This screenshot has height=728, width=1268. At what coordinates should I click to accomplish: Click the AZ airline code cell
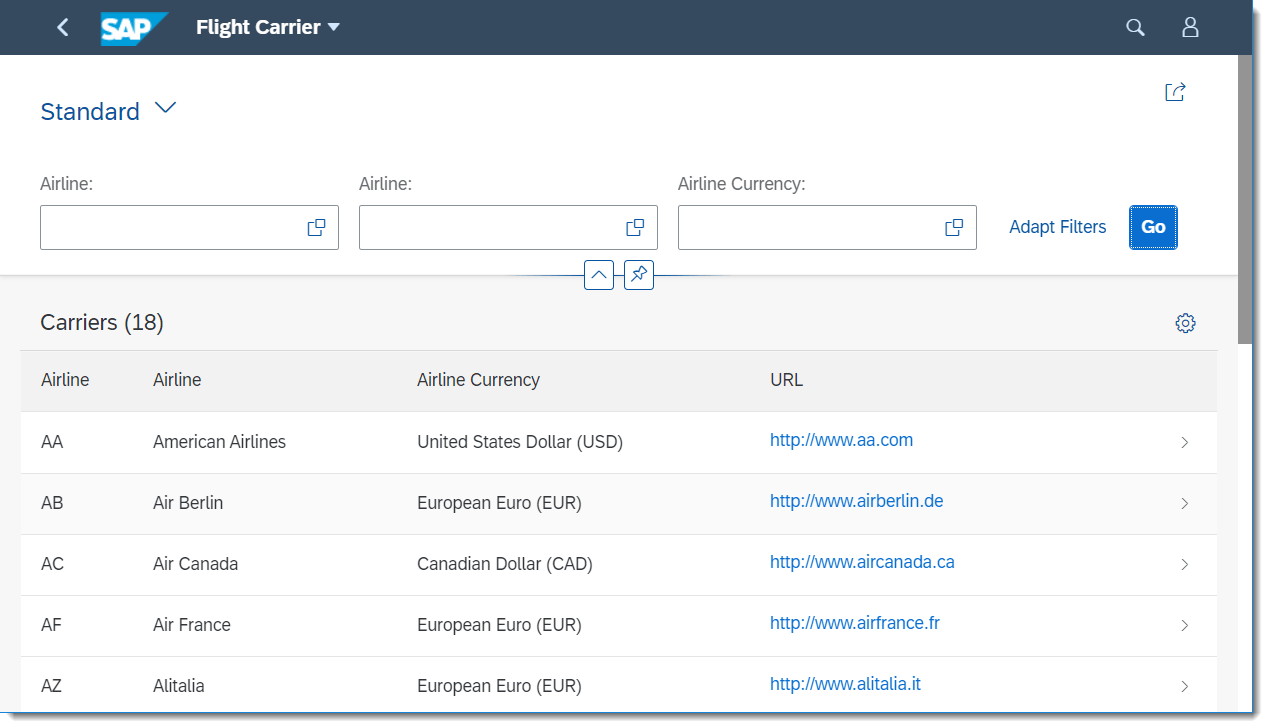coord(51,686)
